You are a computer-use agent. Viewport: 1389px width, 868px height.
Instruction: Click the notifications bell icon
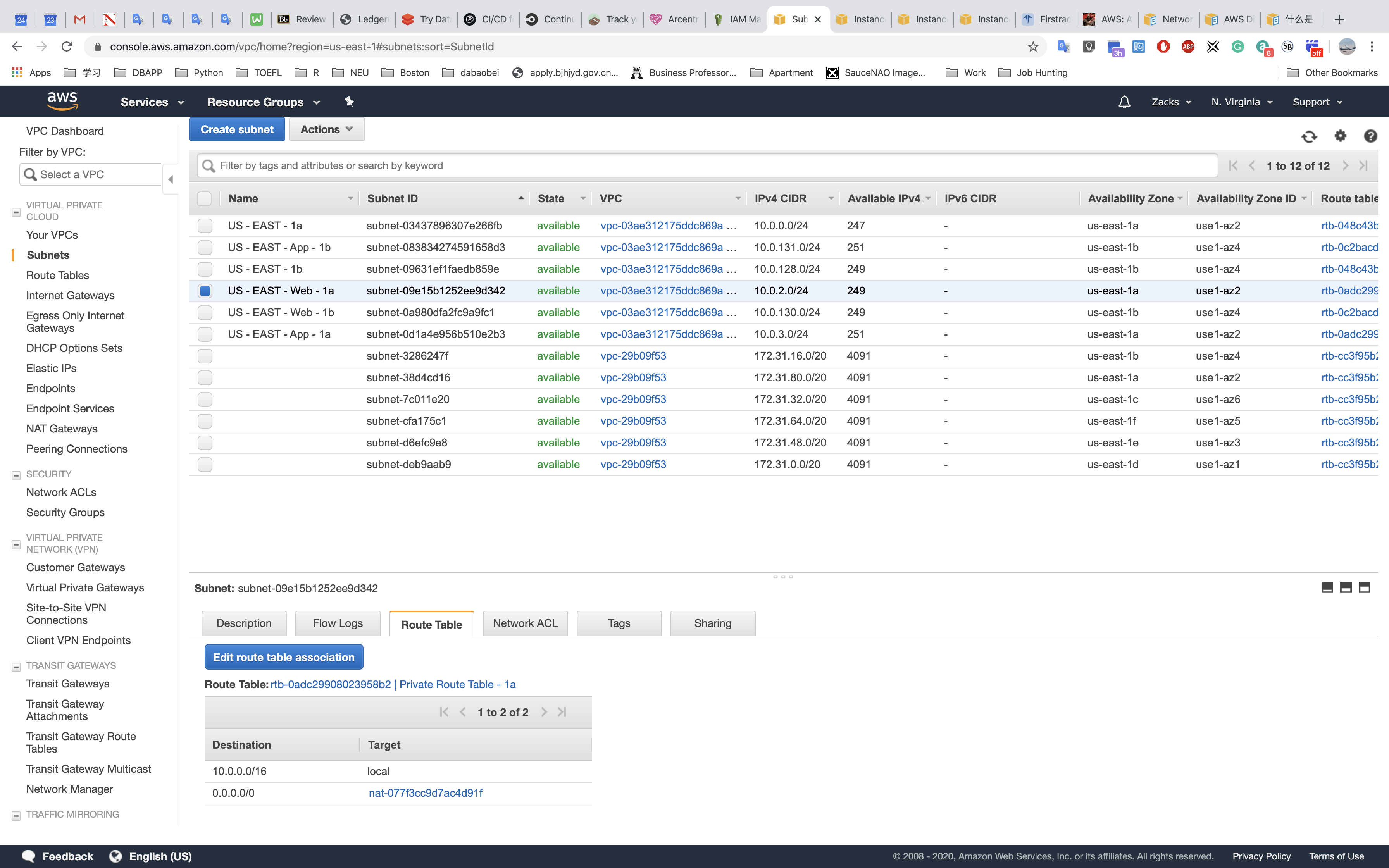click(x=1124, y=102)
